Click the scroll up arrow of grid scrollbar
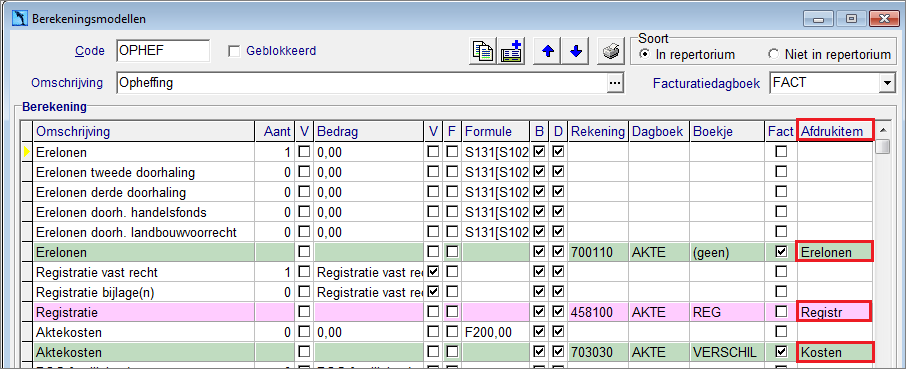The height and width of the screenshot is (369, 906). pyautogui.click(x=882, y=130)
